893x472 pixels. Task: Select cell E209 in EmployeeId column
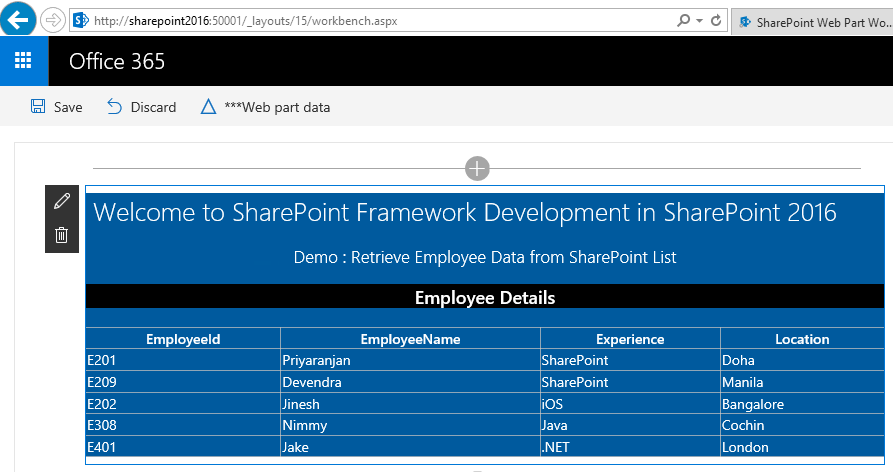click(183, 381)
